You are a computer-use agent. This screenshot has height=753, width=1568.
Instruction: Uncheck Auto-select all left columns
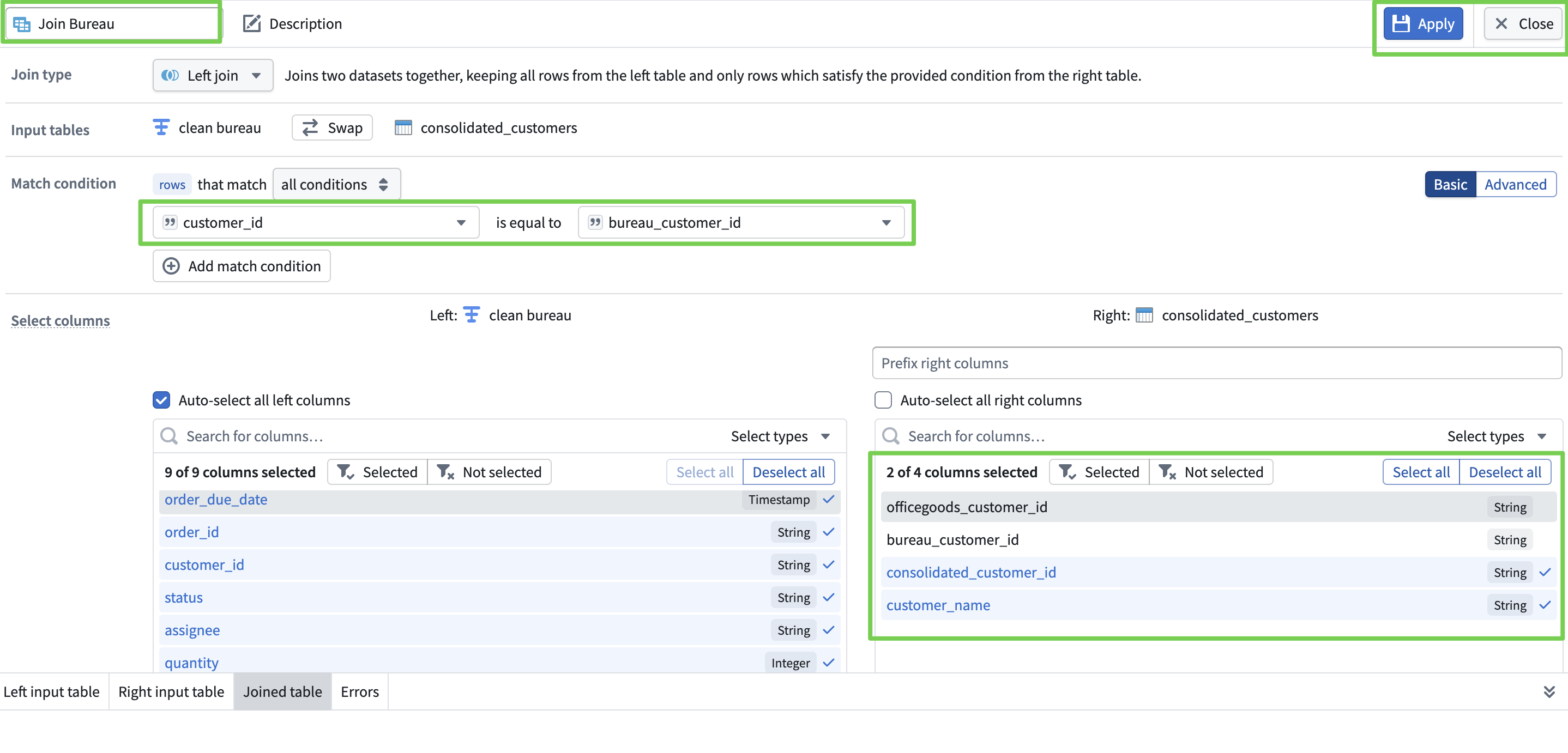[161, 400]
